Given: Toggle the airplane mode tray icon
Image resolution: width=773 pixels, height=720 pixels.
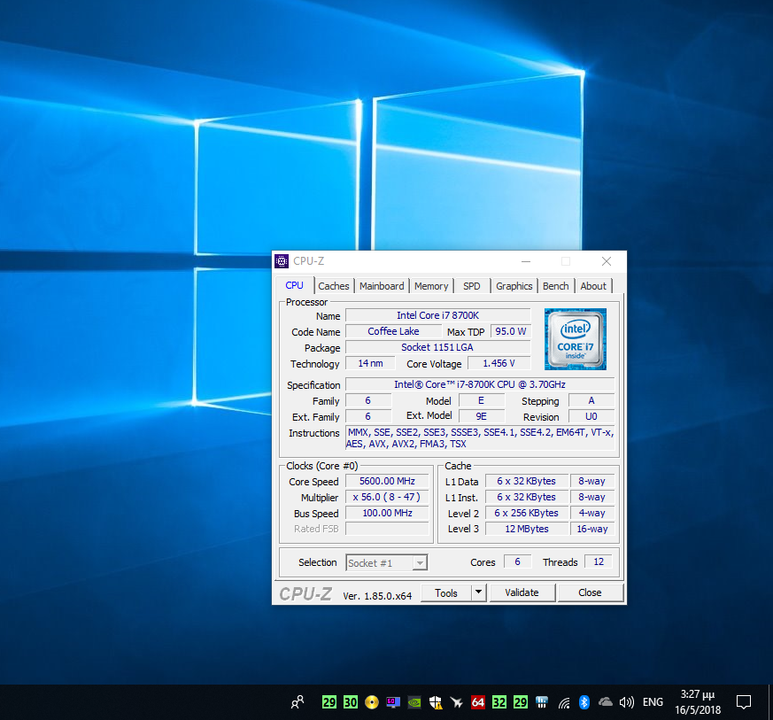Looking at the screenshot, I should coord(457,702).
